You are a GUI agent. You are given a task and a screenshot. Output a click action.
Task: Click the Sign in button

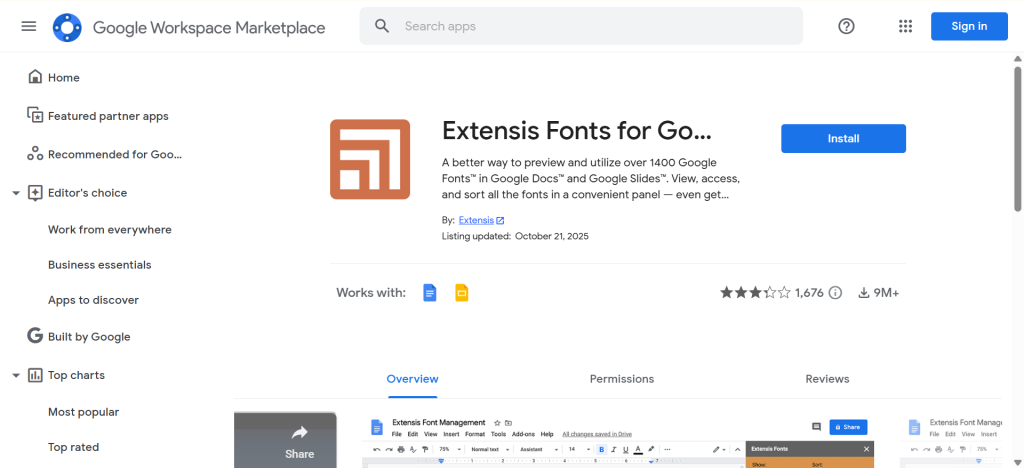click(969, 26)
